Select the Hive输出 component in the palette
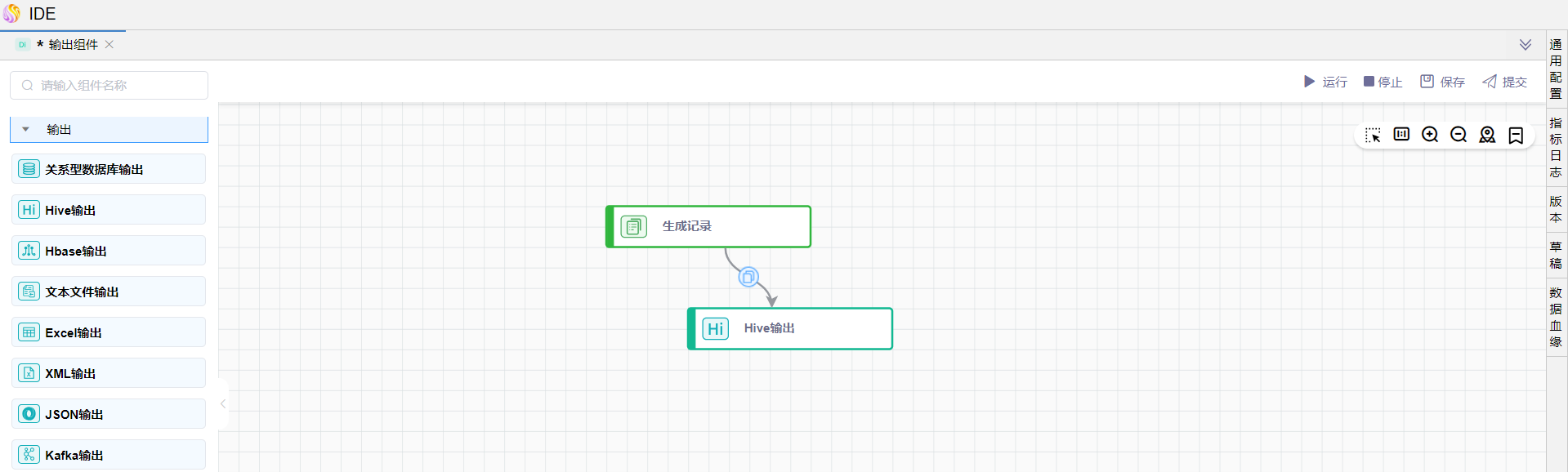 click(x=109, y=210)
